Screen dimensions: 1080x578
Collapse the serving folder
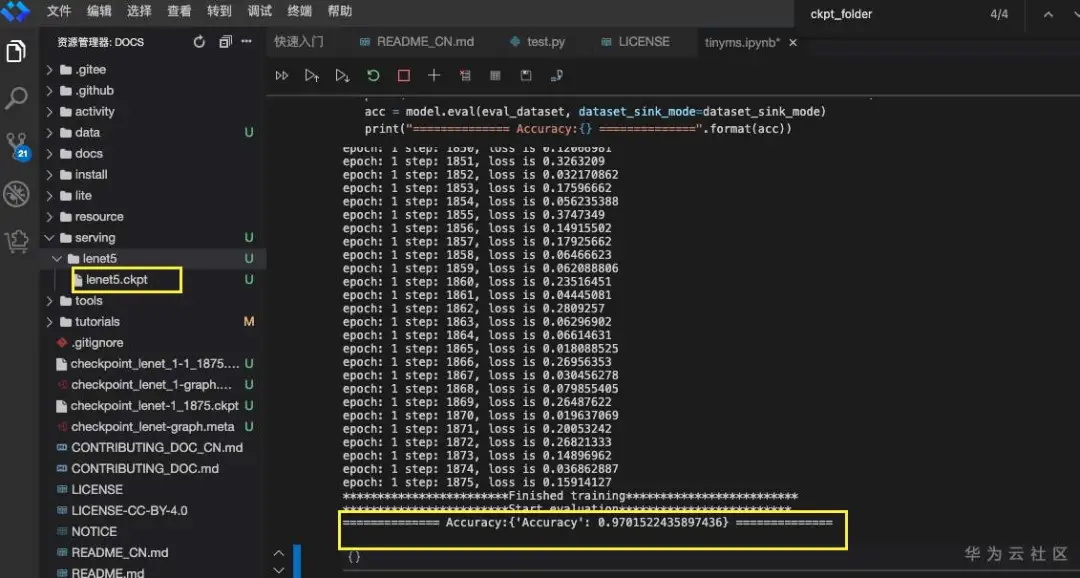click(94, 238)
